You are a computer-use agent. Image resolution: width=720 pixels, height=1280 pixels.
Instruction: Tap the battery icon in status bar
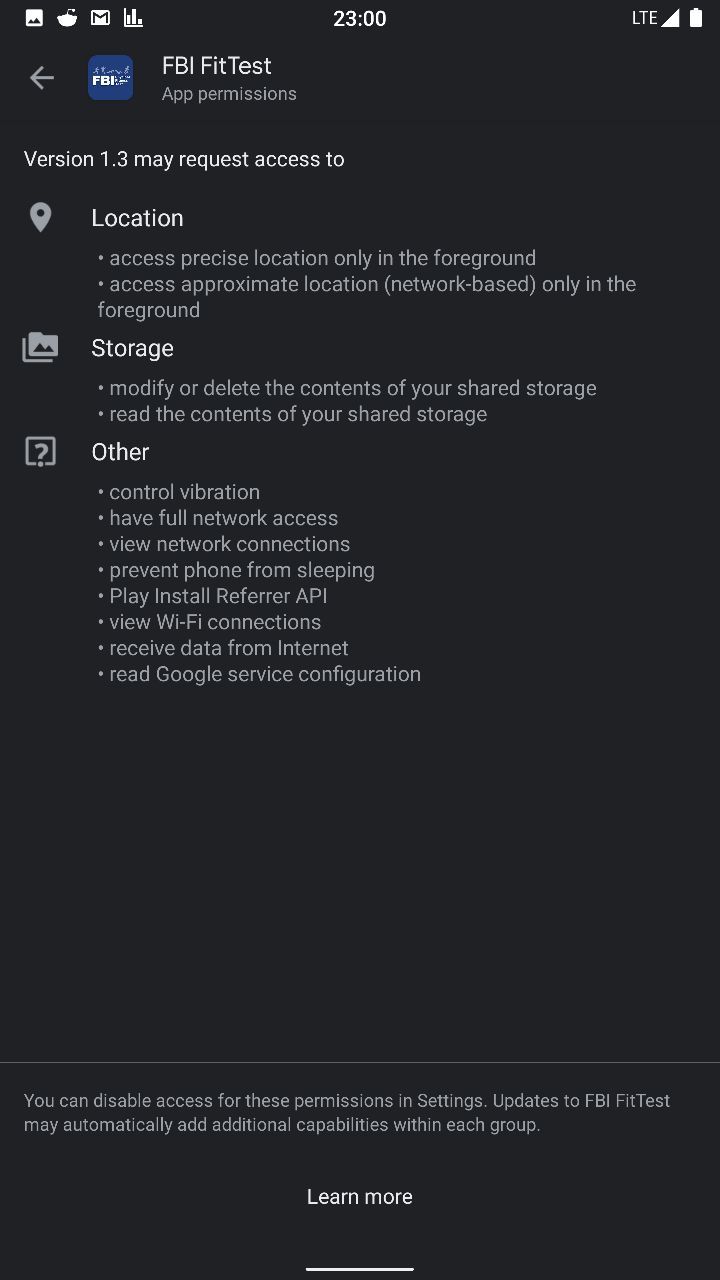(696, 18)
